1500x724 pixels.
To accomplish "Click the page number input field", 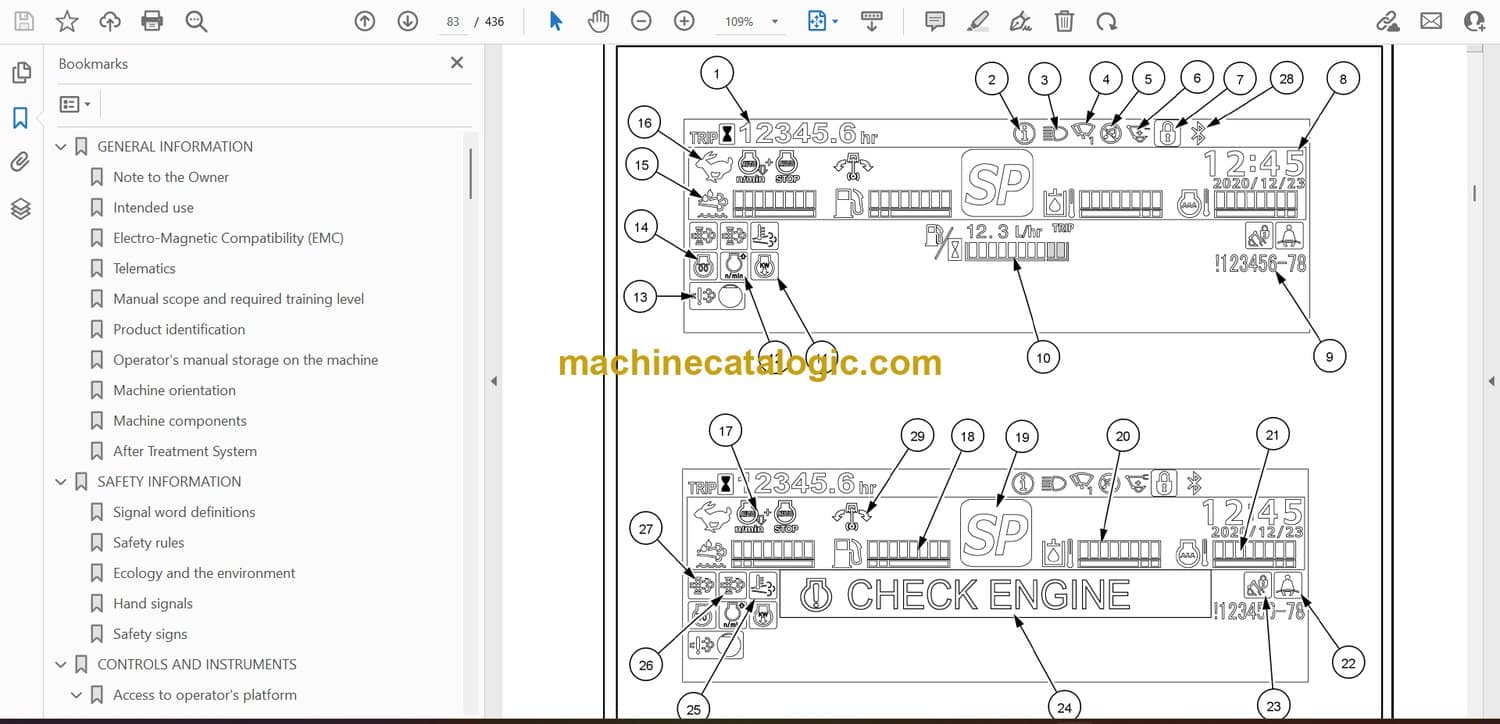I will pos(453,21).
